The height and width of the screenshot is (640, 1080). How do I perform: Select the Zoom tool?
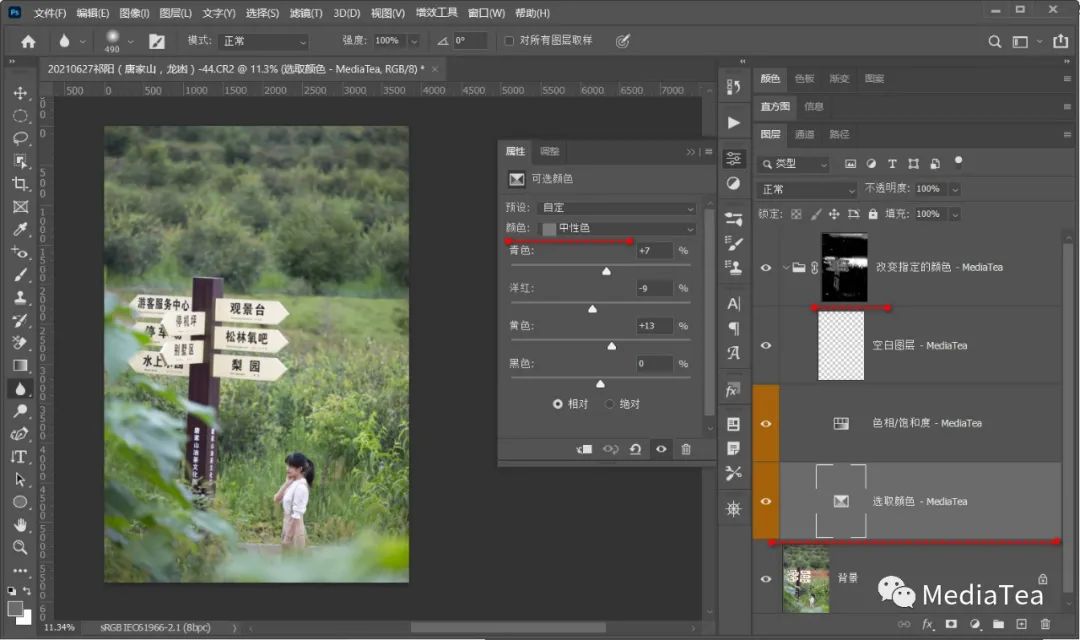(x=20, y=548)
